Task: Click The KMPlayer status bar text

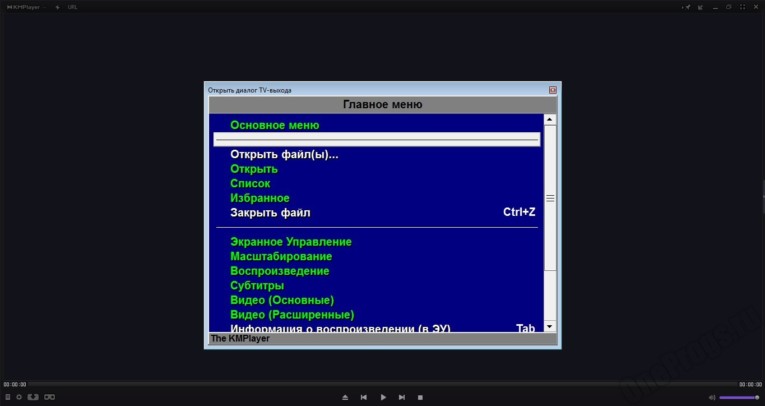Action: (240, 338)
